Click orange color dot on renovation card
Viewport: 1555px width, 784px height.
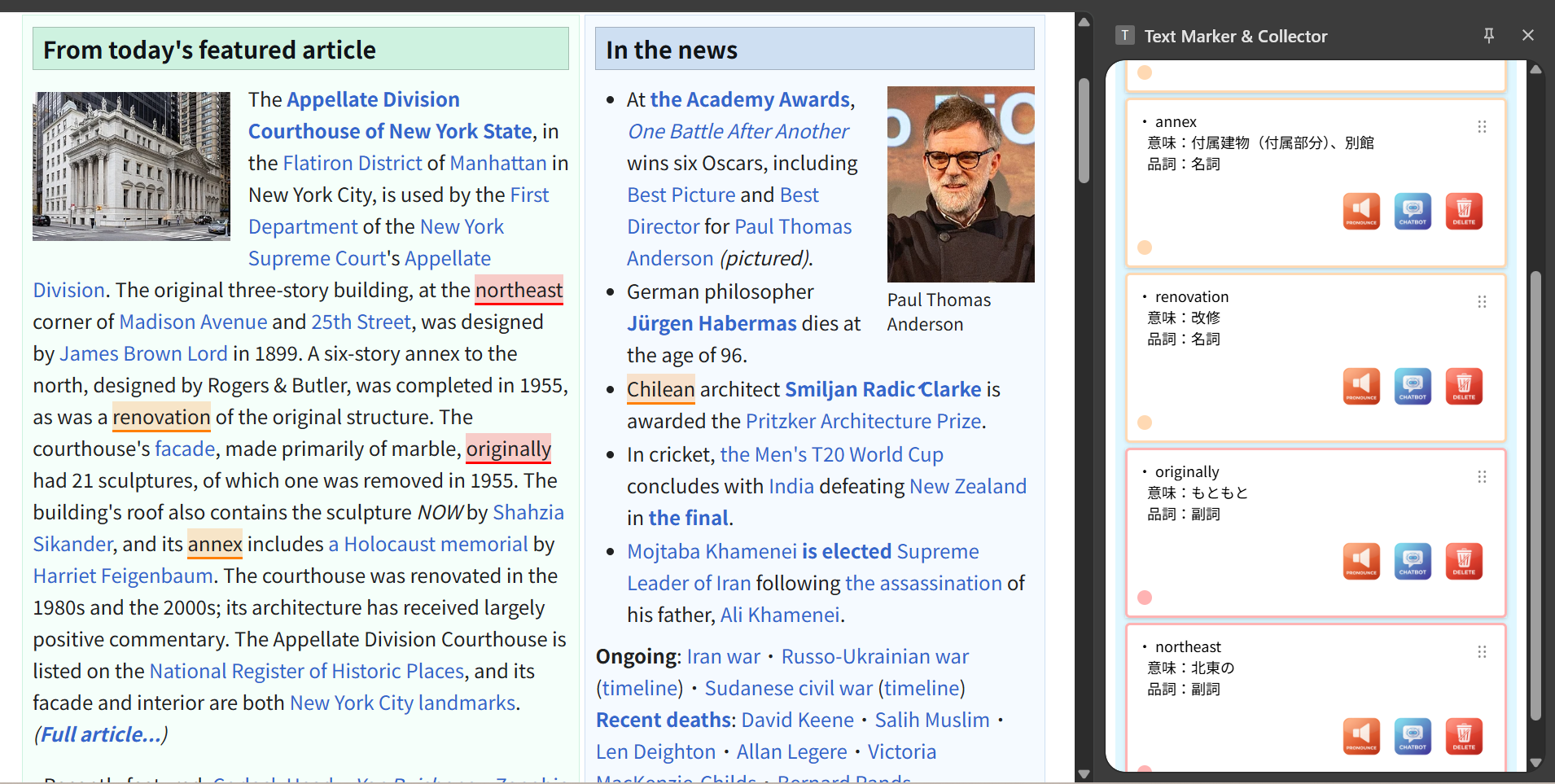pyautogui.click(x=1145, y=423)
